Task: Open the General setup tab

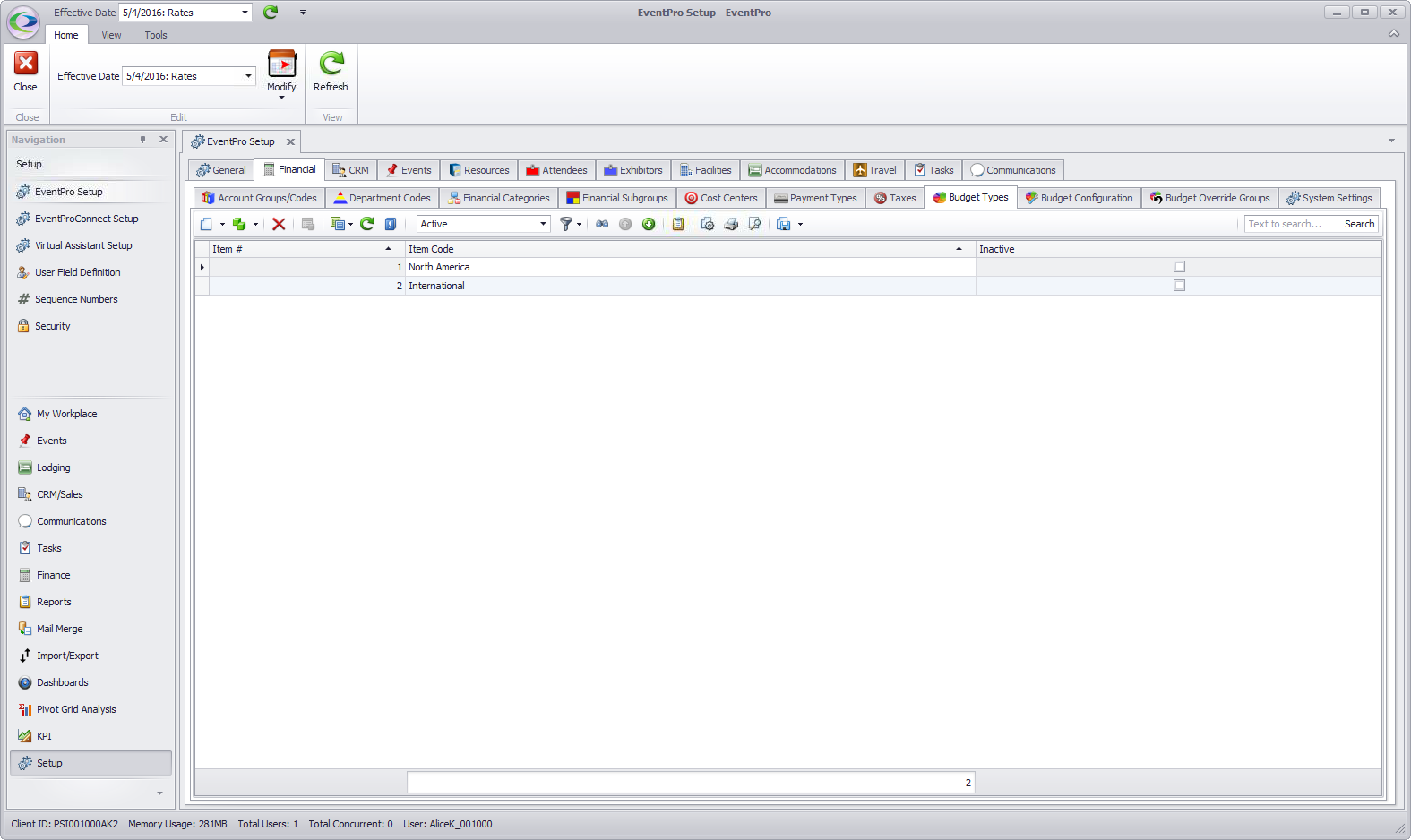Action: coord(221,170)
